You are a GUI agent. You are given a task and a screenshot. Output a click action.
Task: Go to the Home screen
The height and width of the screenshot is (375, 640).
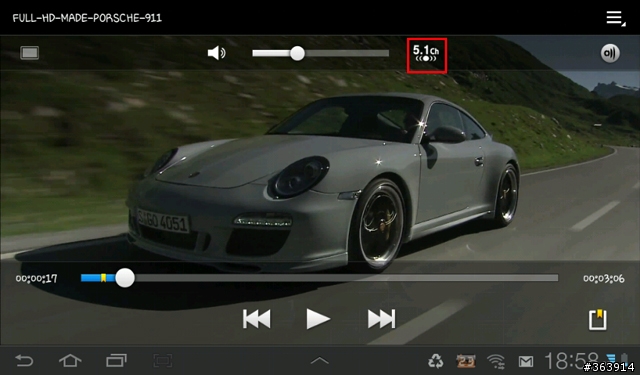[70, 361]
